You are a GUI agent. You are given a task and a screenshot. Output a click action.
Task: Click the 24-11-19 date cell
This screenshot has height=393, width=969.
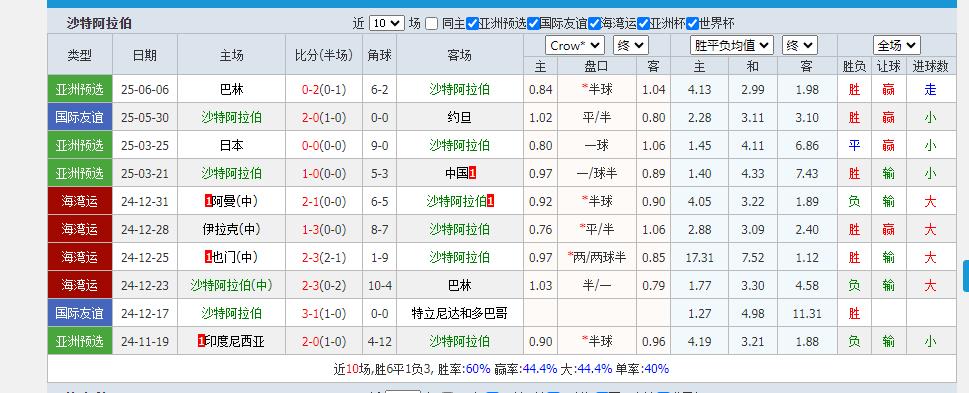[145, 341]
